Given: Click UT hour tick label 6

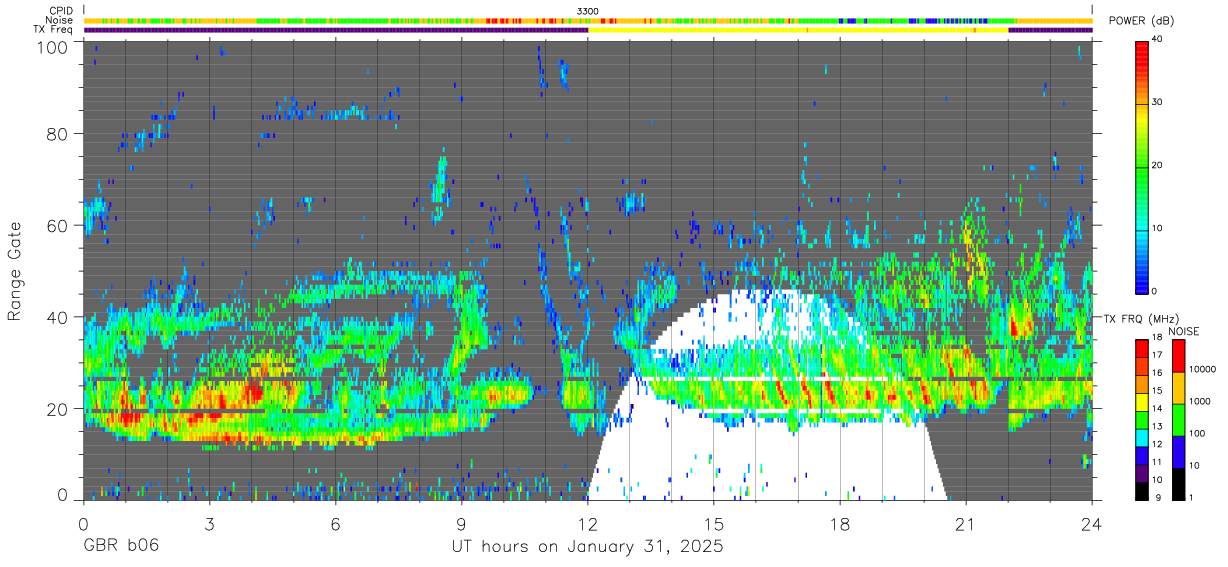Looking at the screenshot, I should coord(336,525).
